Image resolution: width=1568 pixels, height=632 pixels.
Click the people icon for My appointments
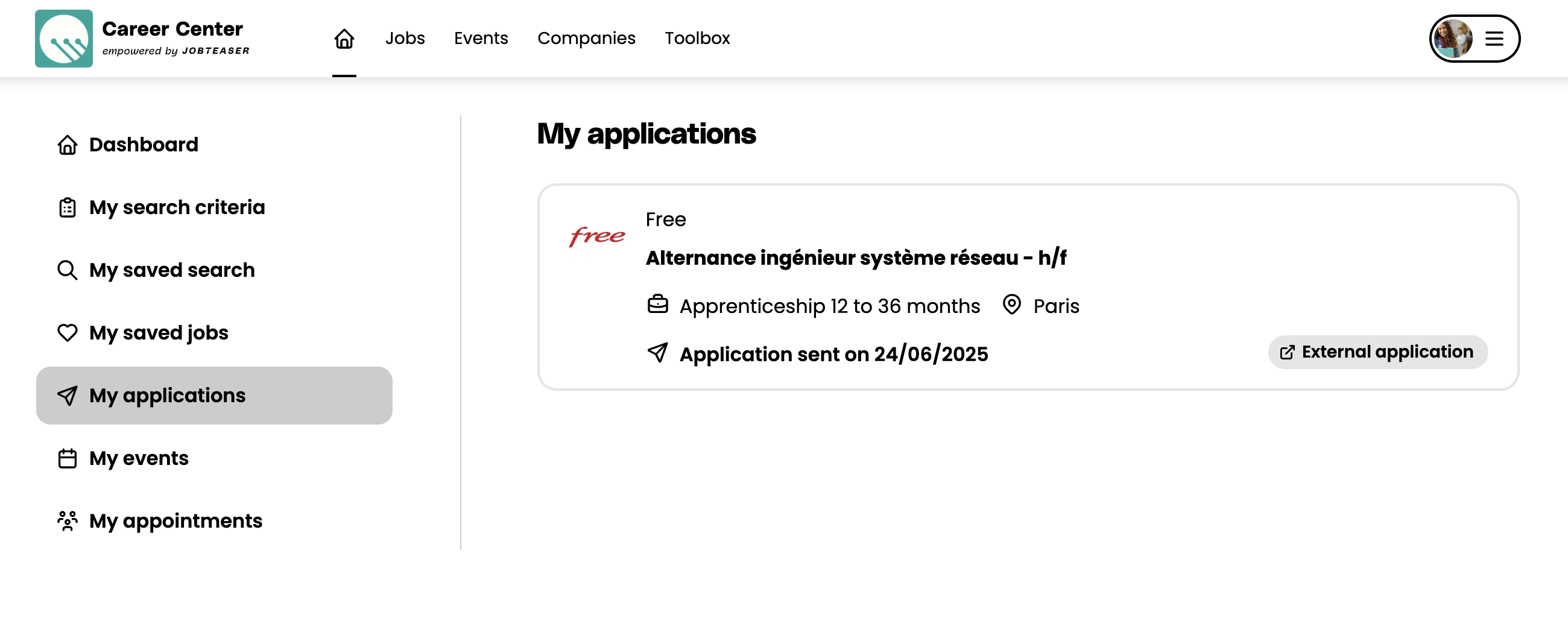[x=67, y=521]
